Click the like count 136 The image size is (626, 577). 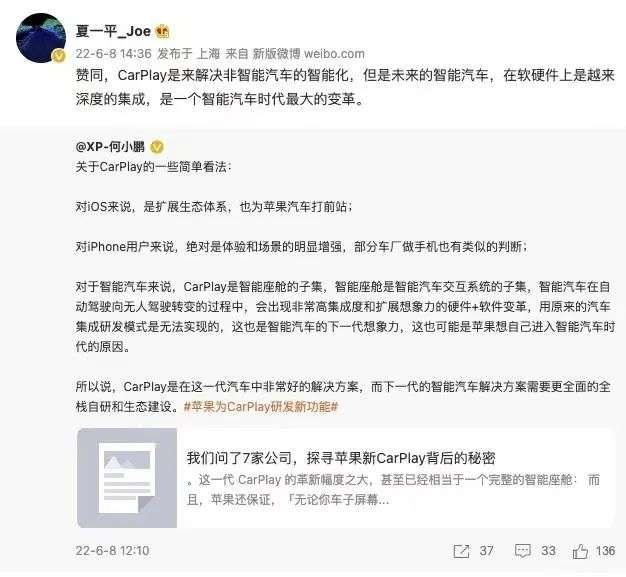[605, 551]
